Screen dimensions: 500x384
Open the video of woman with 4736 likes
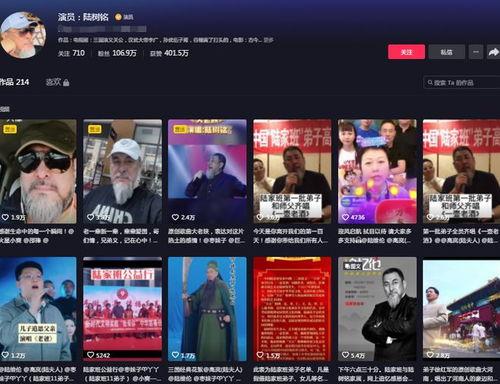377,171
